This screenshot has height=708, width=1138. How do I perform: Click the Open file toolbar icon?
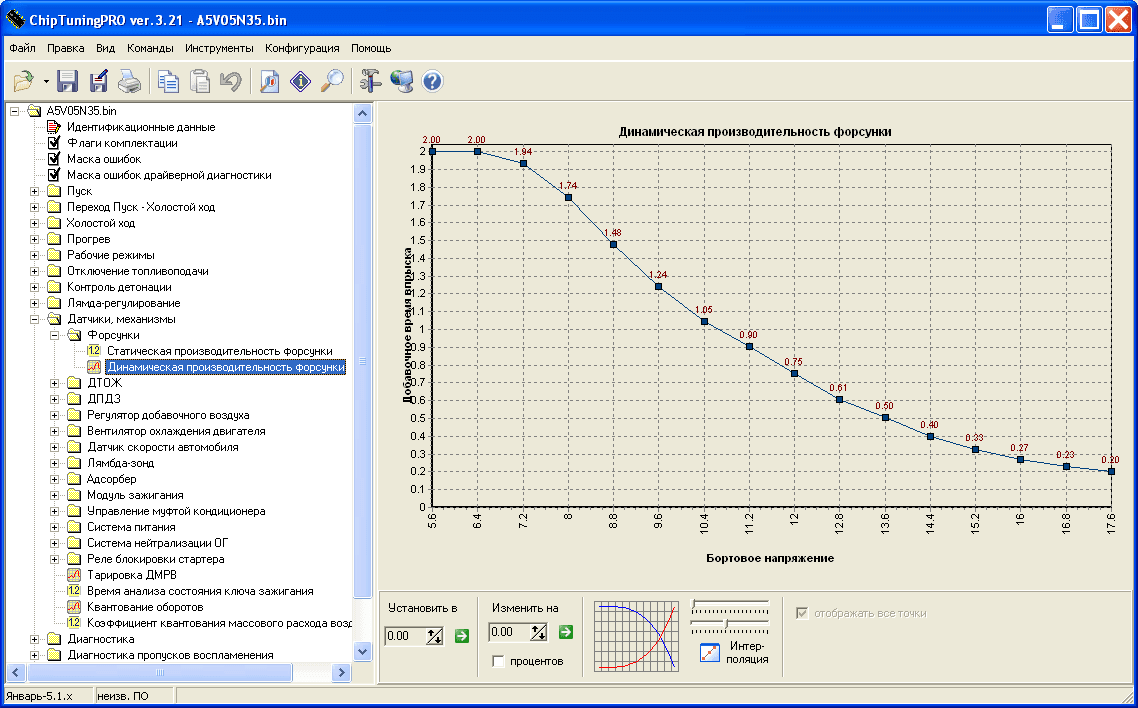24,81
